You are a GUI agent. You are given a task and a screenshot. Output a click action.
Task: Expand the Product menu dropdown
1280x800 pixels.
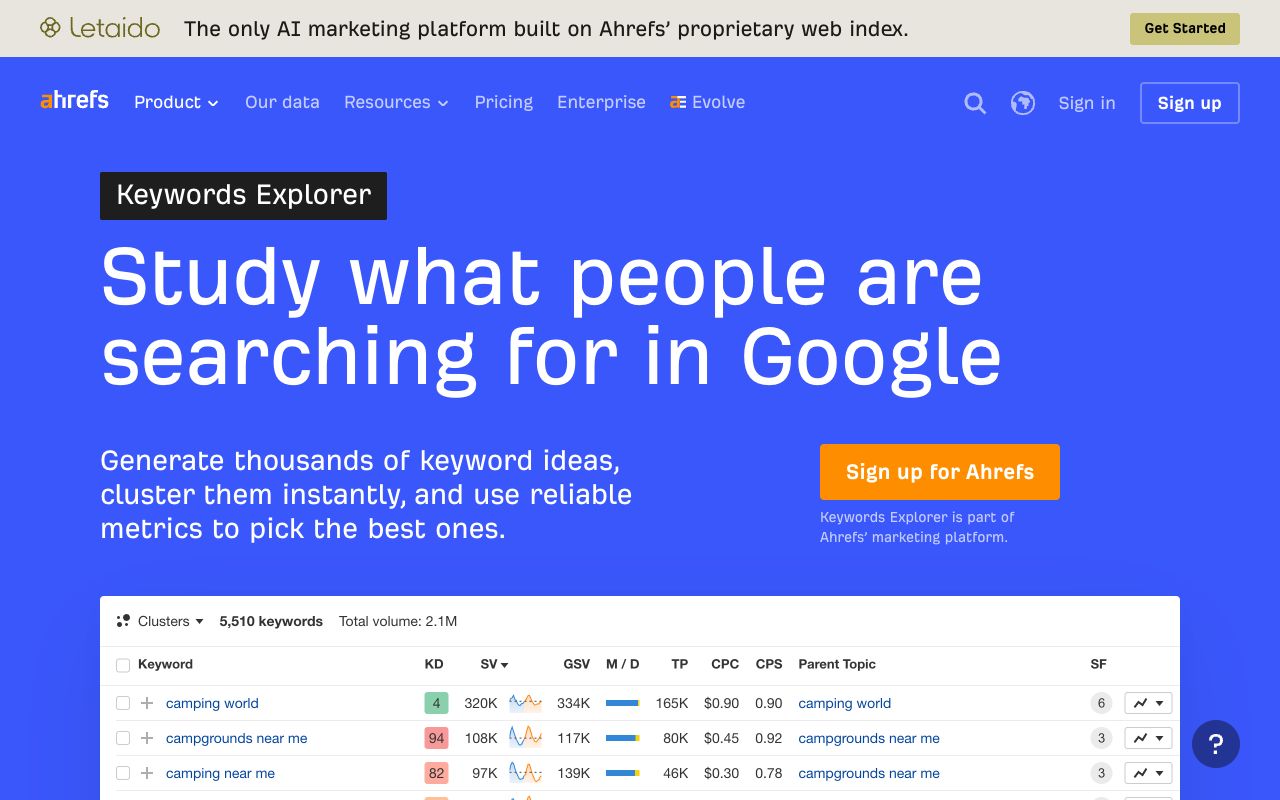tap(176, 102)
